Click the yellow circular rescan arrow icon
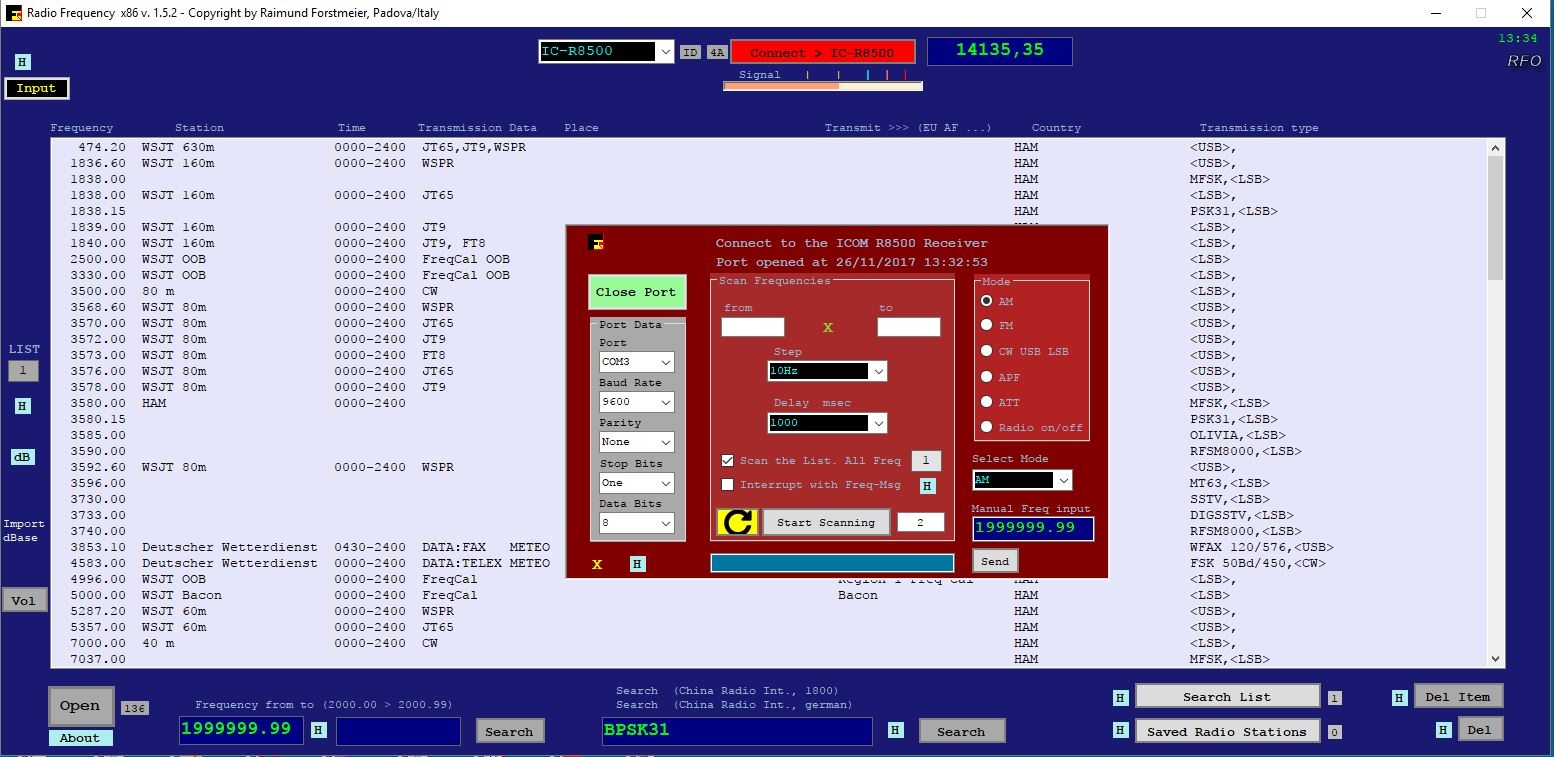Image resolution: width=1554 pixels, height=757 pixels. point(737,521)
